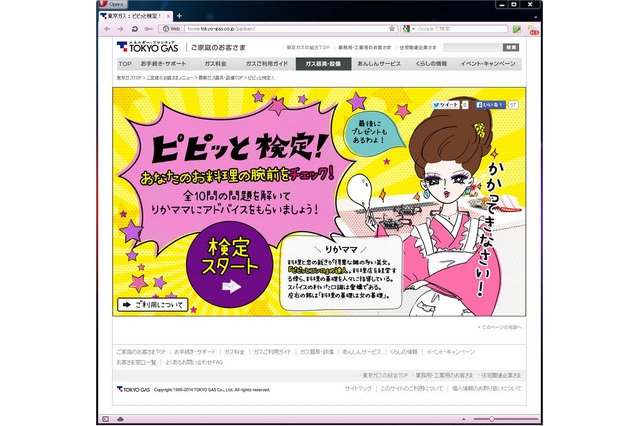This screenshot has width=640, height=426.
Task: Open ガス料金 footer link
Action: tap(234, 351)
